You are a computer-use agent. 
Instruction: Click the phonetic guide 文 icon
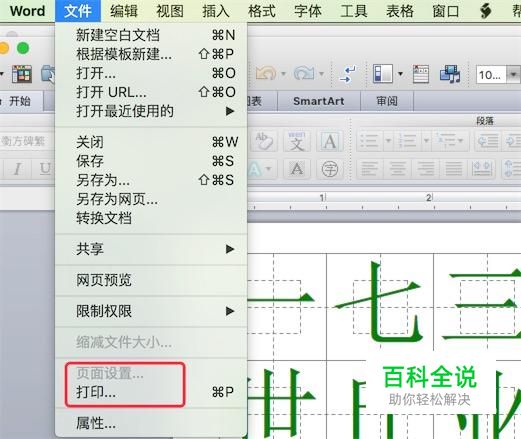tap(296, 141)
